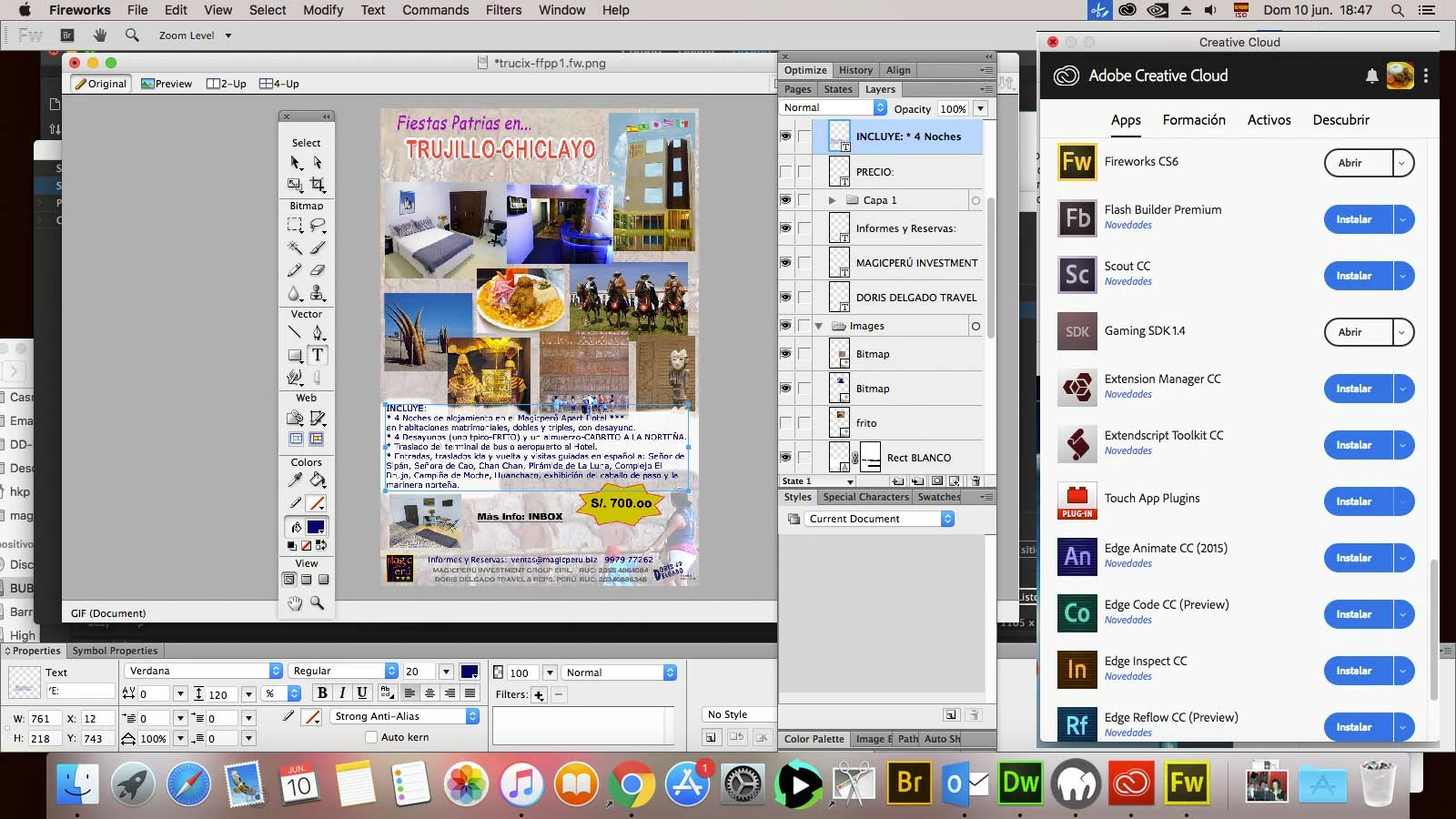This screenshot has width=1456, height=819.
Task: Install Flash Builder Premium
Action: [x=1358, y=219]
